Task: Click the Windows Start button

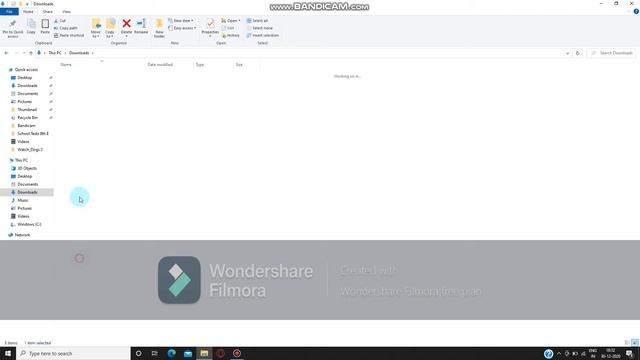Action: (x=8, y=353)
